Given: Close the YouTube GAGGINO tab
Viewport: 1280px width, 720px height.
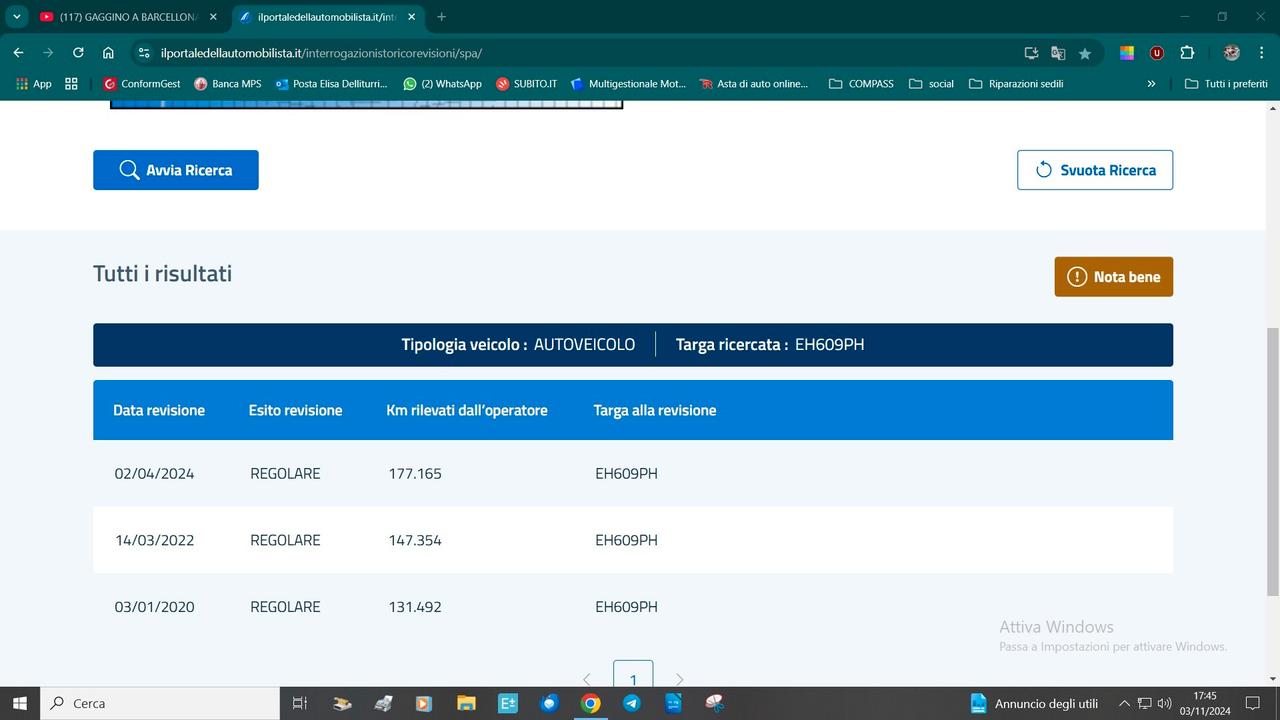Looking at the screenshot, I should coord(213,17).
